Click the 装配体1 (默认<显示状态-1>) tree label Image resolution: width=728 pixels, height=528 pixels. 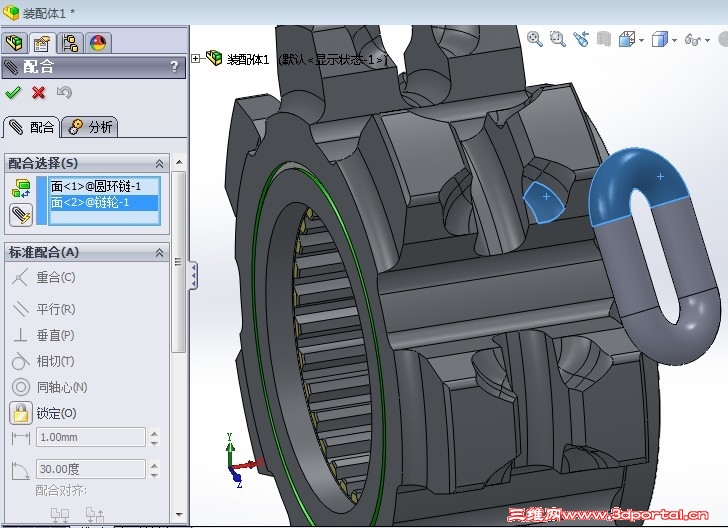click(x=306, y=59)
